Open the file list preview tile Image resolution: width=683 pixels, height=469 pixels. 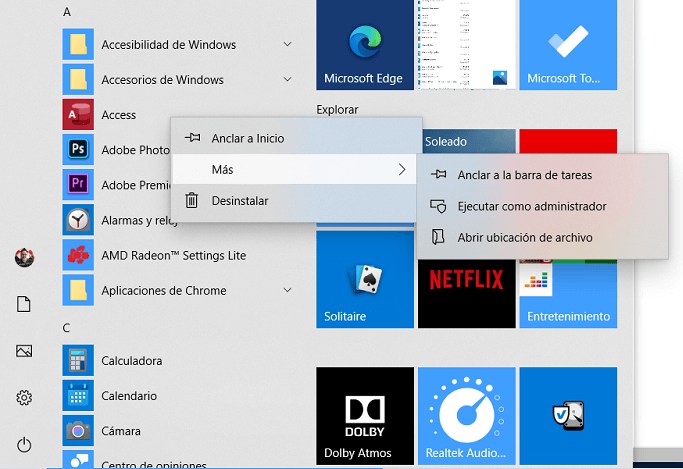click(x=467, y=44)
